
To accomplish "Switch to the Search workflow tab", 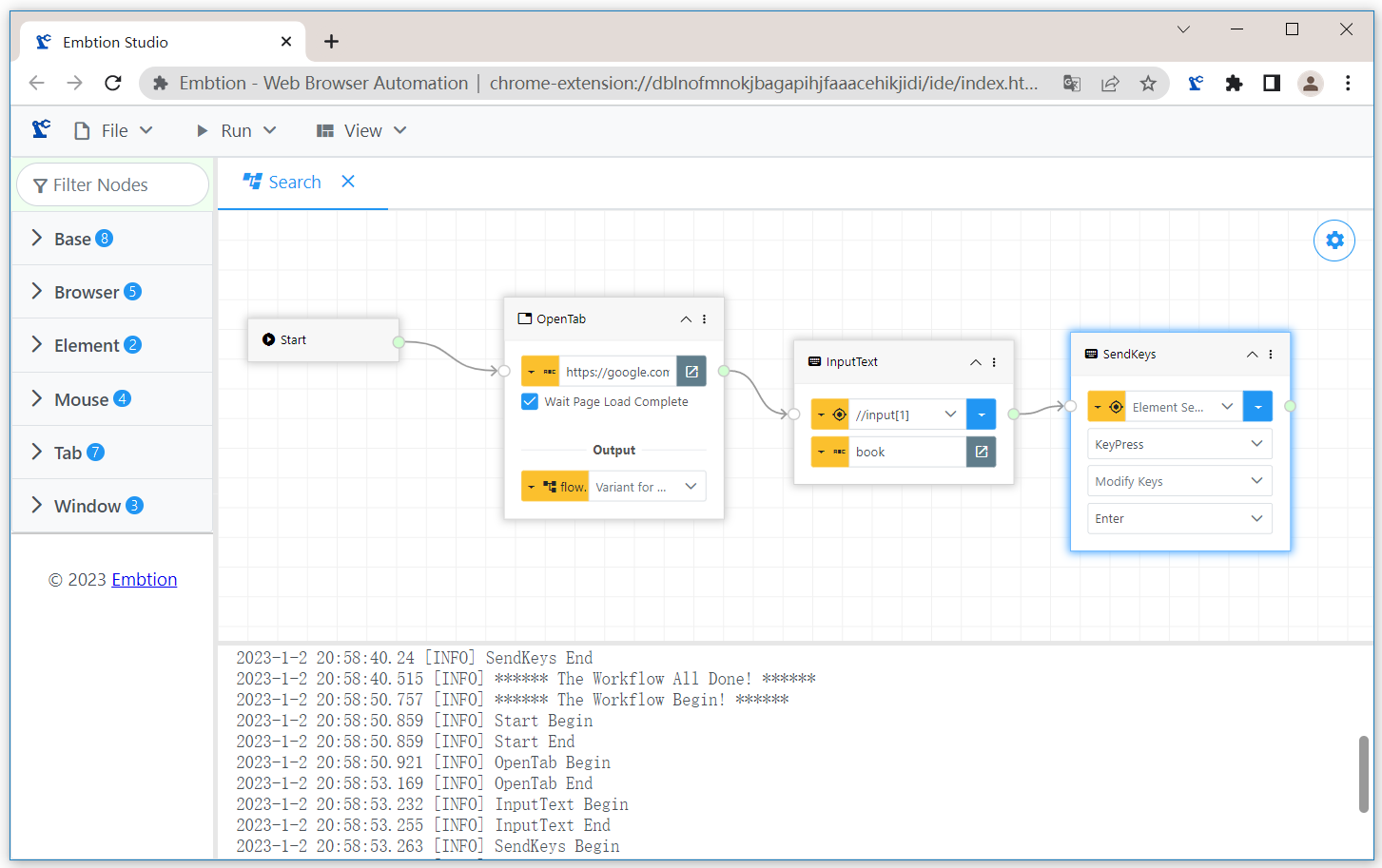I will tap(283, 182).
